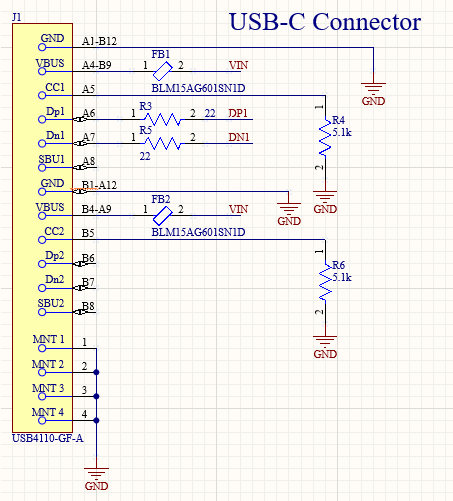The width and height of the screenshot is (453, 501).
Task: Select pin designator B5
Action: coord(88,233)
